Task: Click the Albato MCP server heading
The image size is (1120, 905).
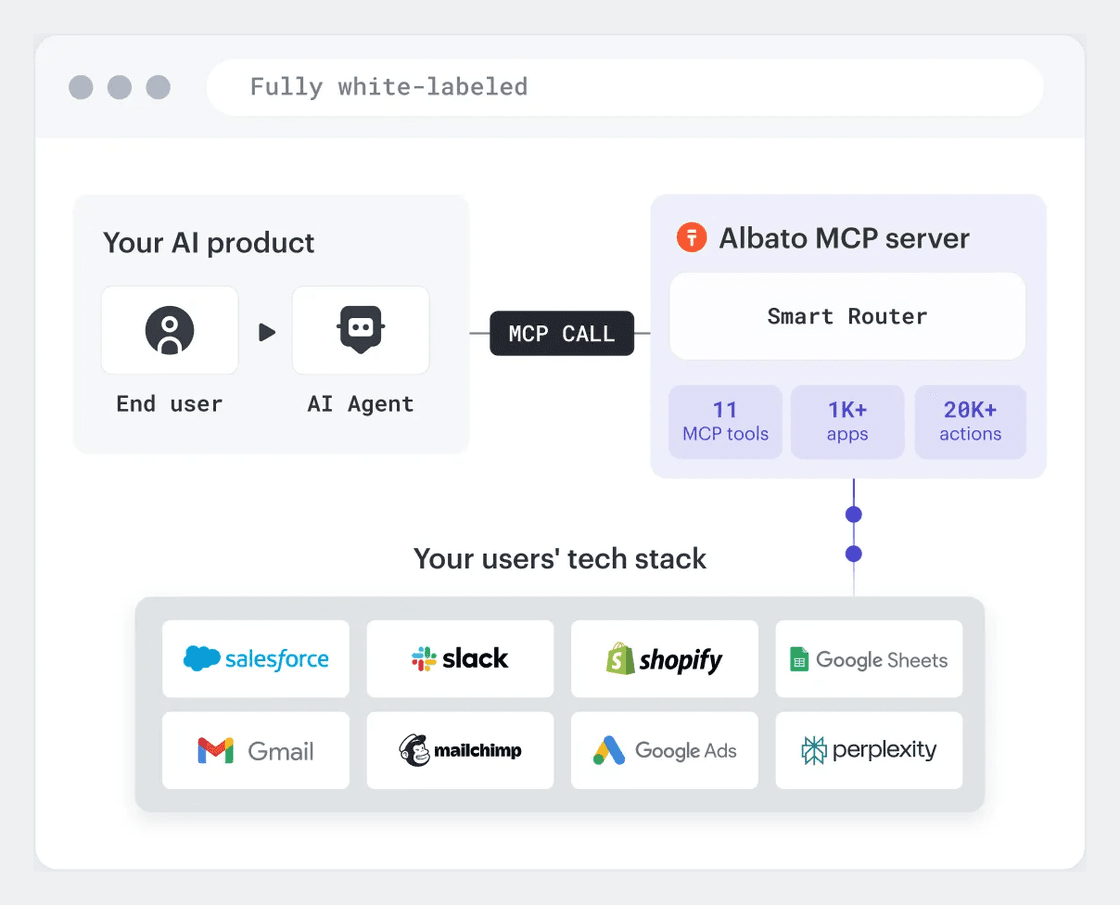Action: coord(844,238)
